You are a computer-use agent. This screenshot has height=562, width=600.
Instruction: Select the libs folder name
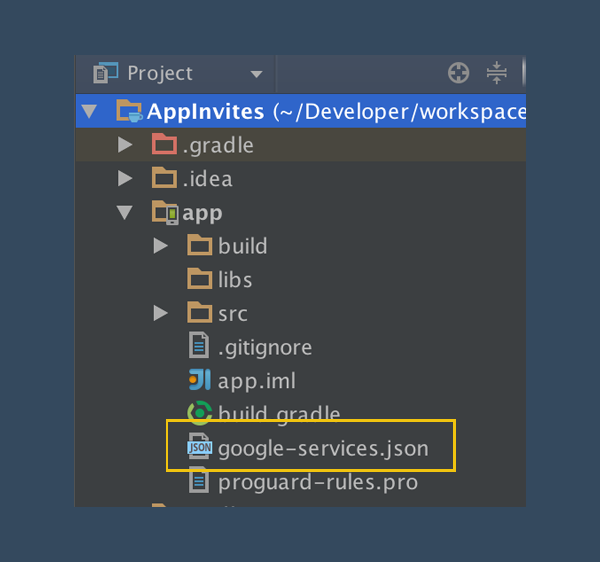pyautogui.click(x=235, y=279)
